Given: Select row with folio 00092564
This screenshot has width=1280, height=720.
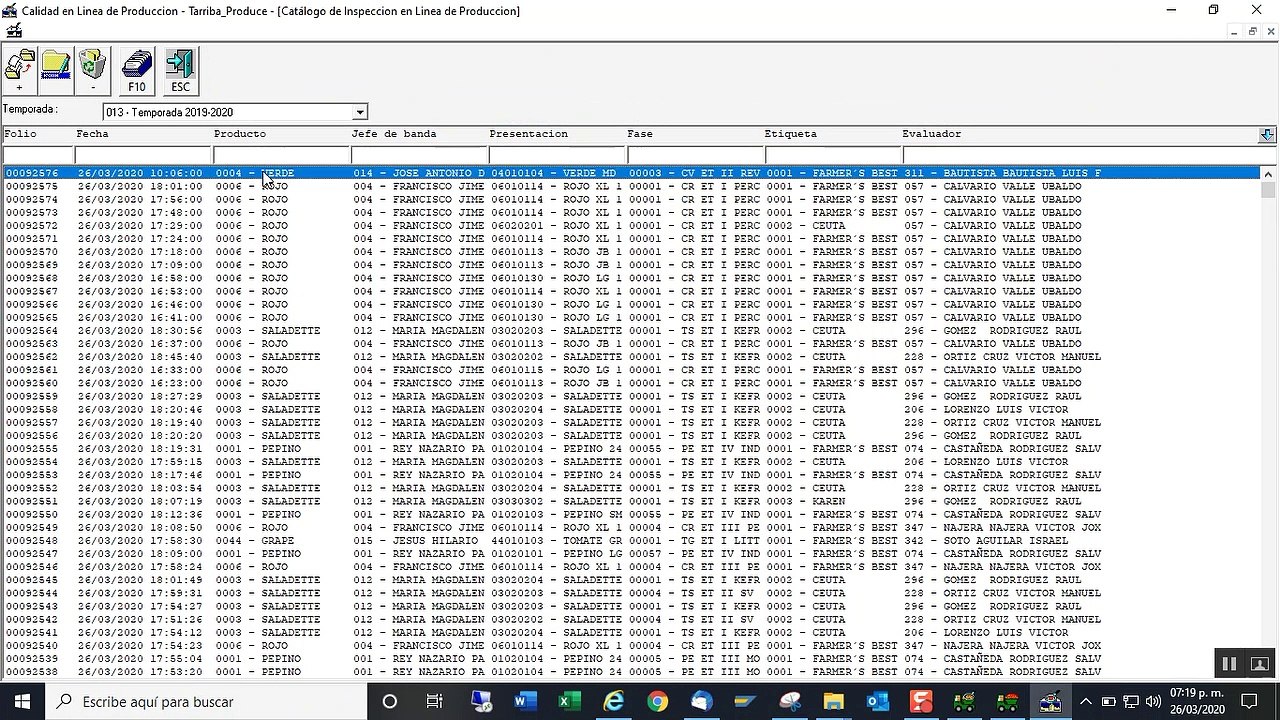Looking at the screenshot, I should [631, 330].
